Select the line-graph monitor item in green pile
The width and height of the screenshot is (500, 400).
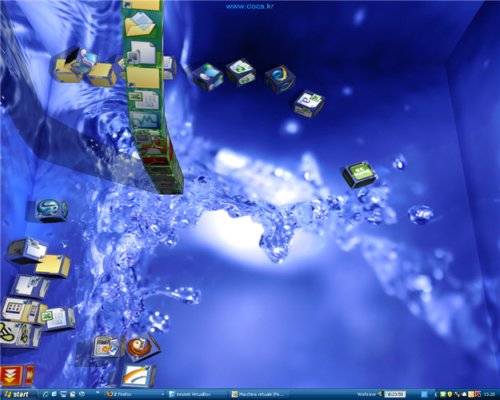[x=145, y=120]
